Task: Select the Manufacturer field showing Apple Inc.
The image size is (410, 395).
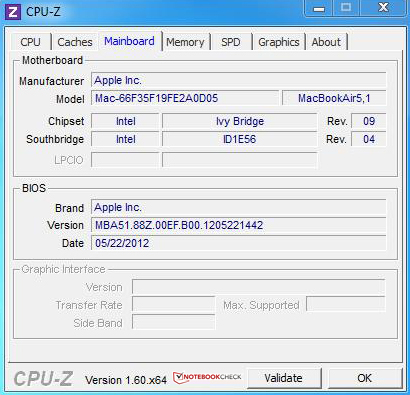Action: tap(239, 80)
